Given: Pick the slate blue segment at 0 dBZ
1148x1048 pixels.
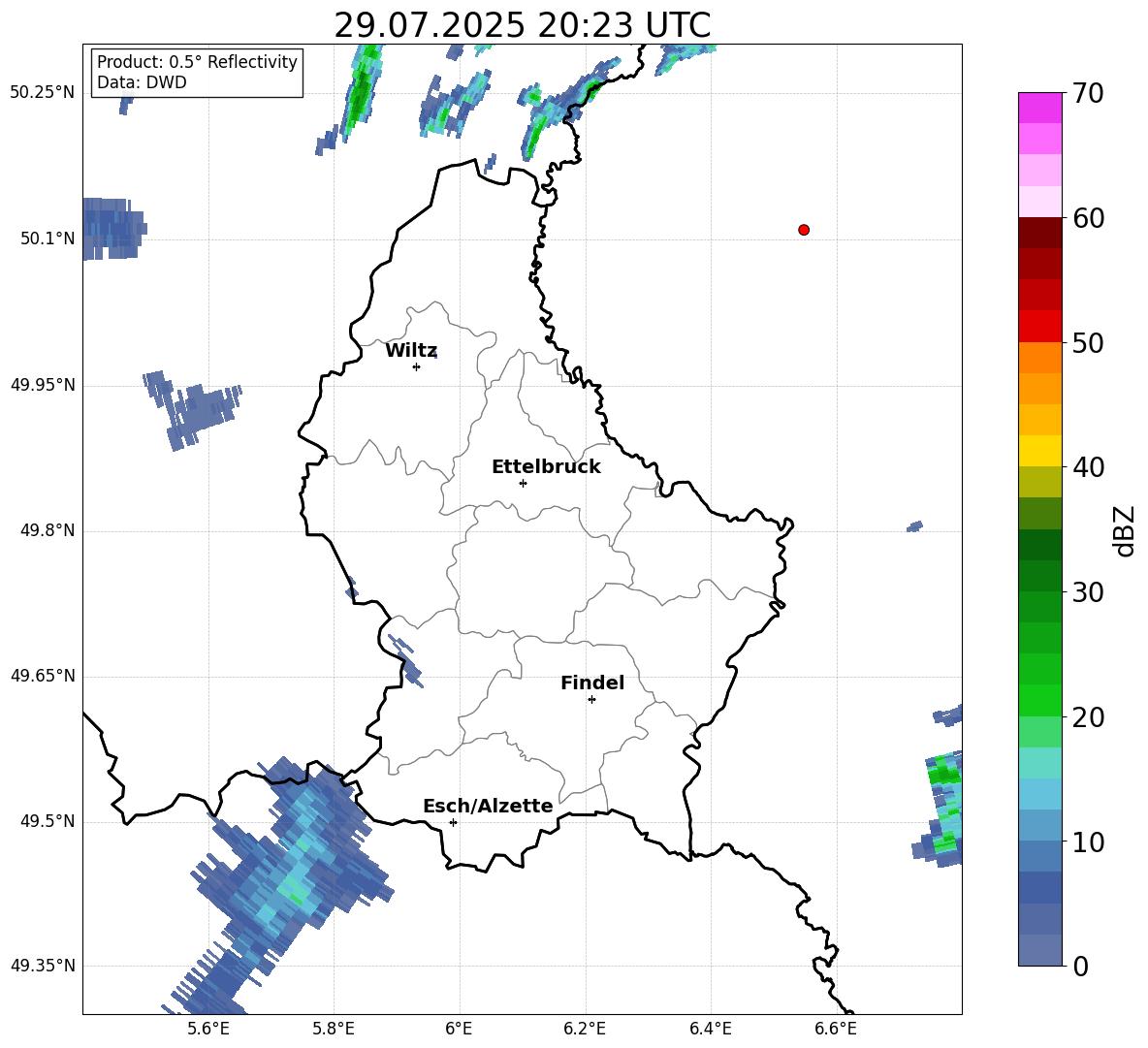Looking at the screenshot, I should pos(1039,950).
